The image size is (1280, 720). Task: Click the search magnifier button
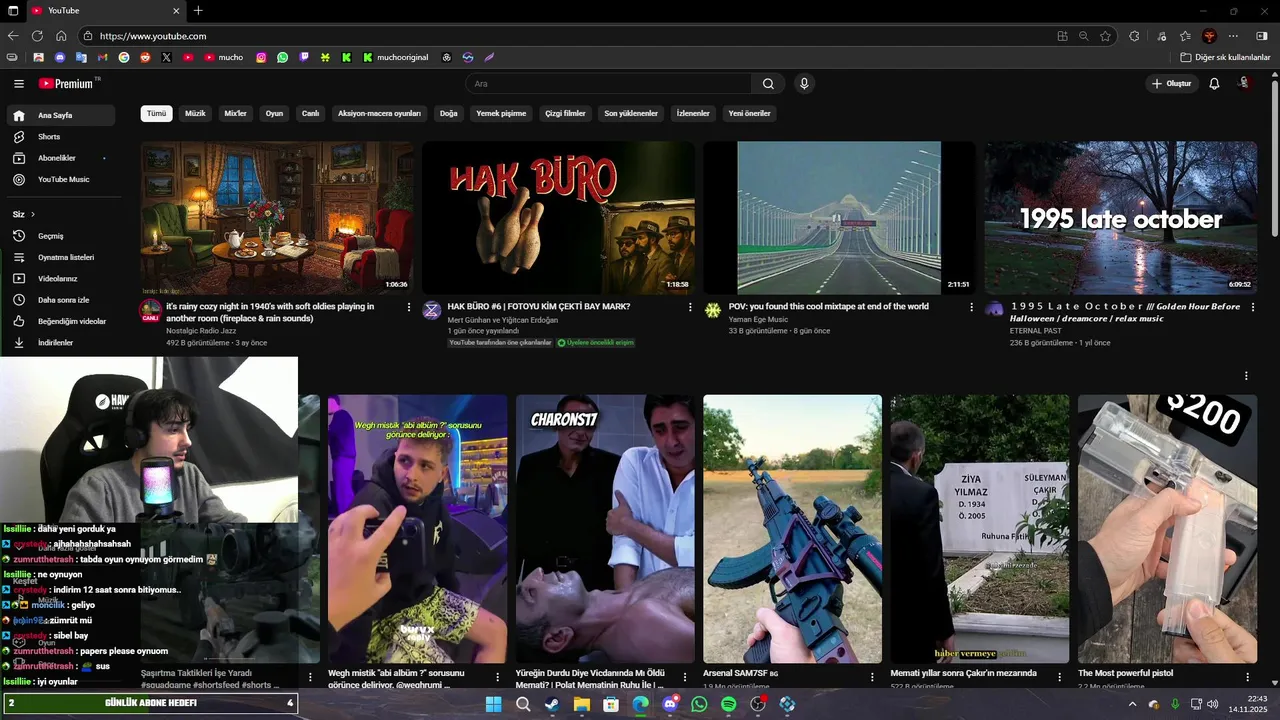[x=768, y=84]
